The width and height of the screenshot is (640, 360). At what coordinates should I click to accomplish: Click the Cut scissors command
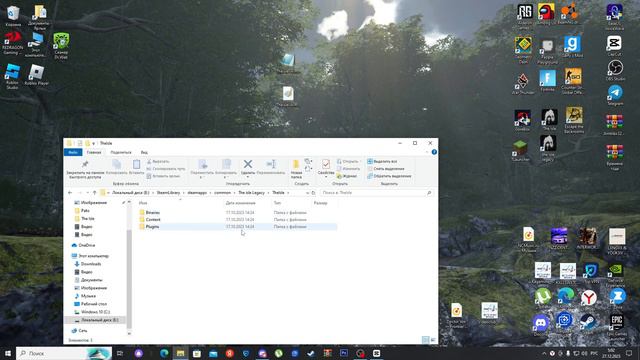(158, 161)
